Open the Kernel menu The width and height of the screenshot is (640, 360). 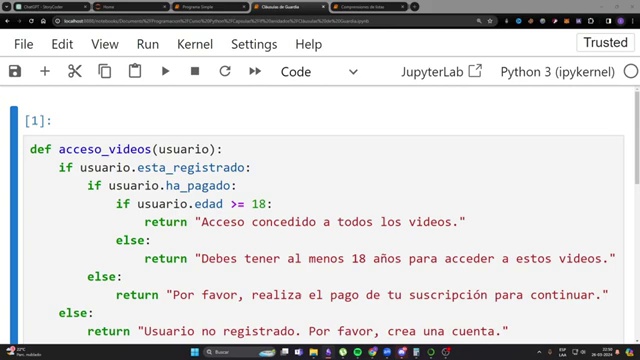click(195, 44)
